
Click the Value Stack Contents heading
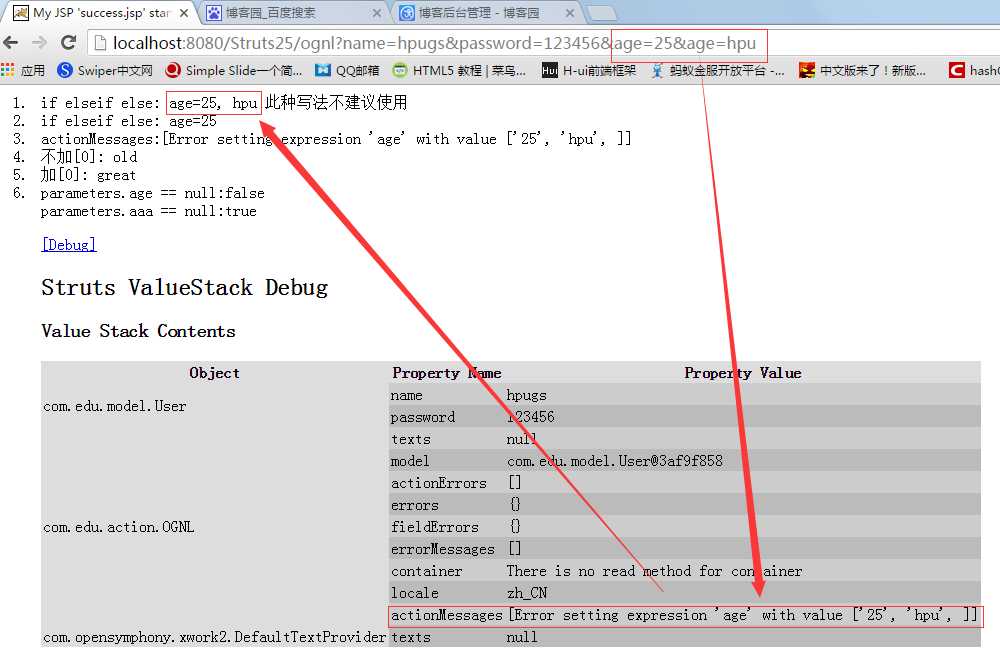(x=138, y=331)
